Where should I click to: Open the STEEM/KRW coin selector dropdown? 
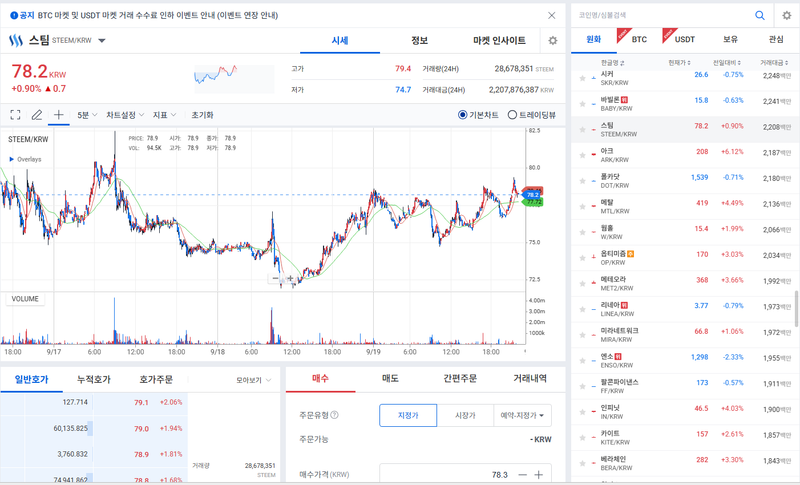[x=102, y=40]
